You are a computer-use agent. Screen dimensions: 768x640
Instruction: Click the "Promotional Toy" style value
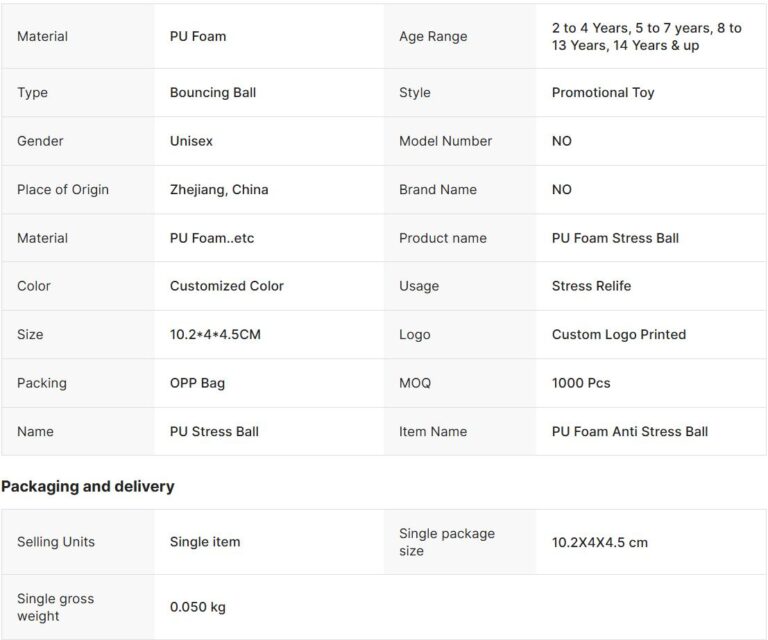(603, 92)
